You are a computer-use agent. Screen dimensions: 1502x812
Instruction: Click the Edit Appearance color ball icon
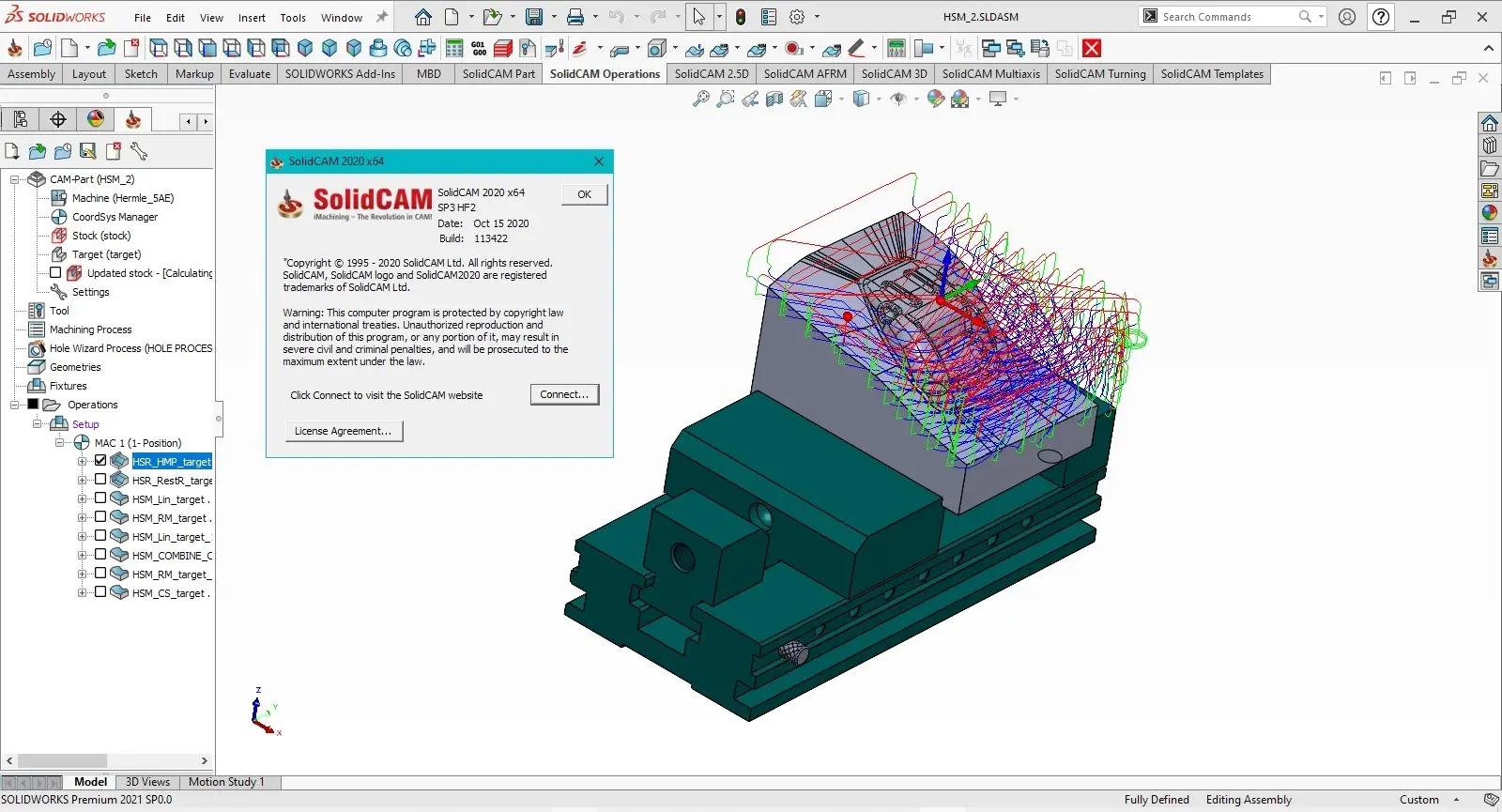[936, 99]
